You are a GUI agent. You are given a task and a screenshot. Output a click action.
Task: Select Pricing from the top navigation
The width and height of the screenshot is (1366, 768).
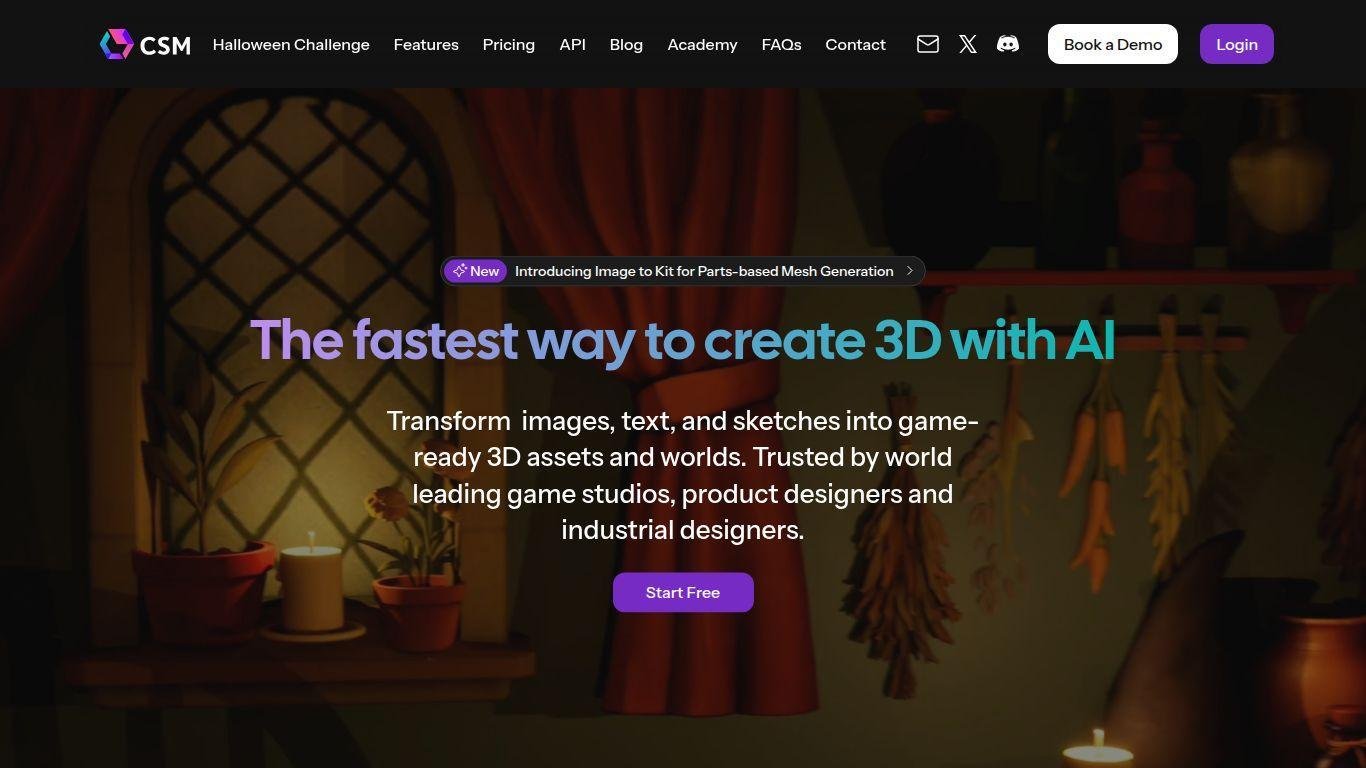pos(508,45)
